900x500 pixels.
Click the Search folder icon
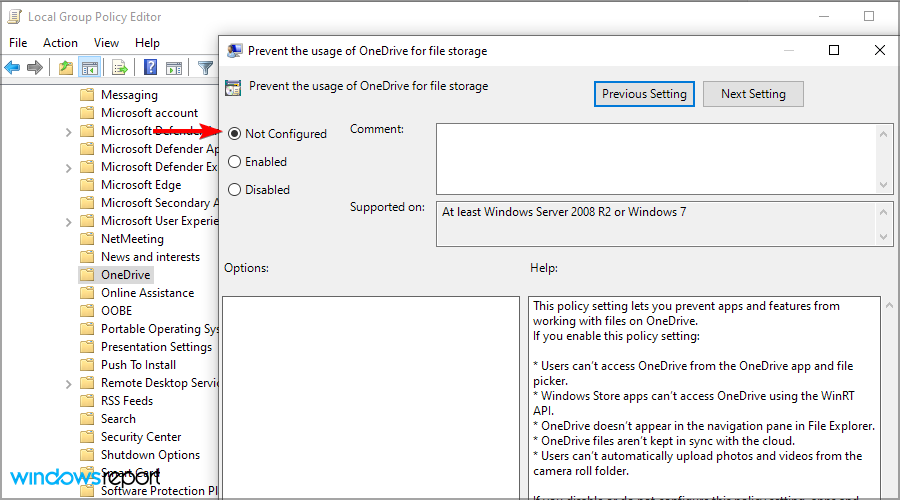(87, 419)
